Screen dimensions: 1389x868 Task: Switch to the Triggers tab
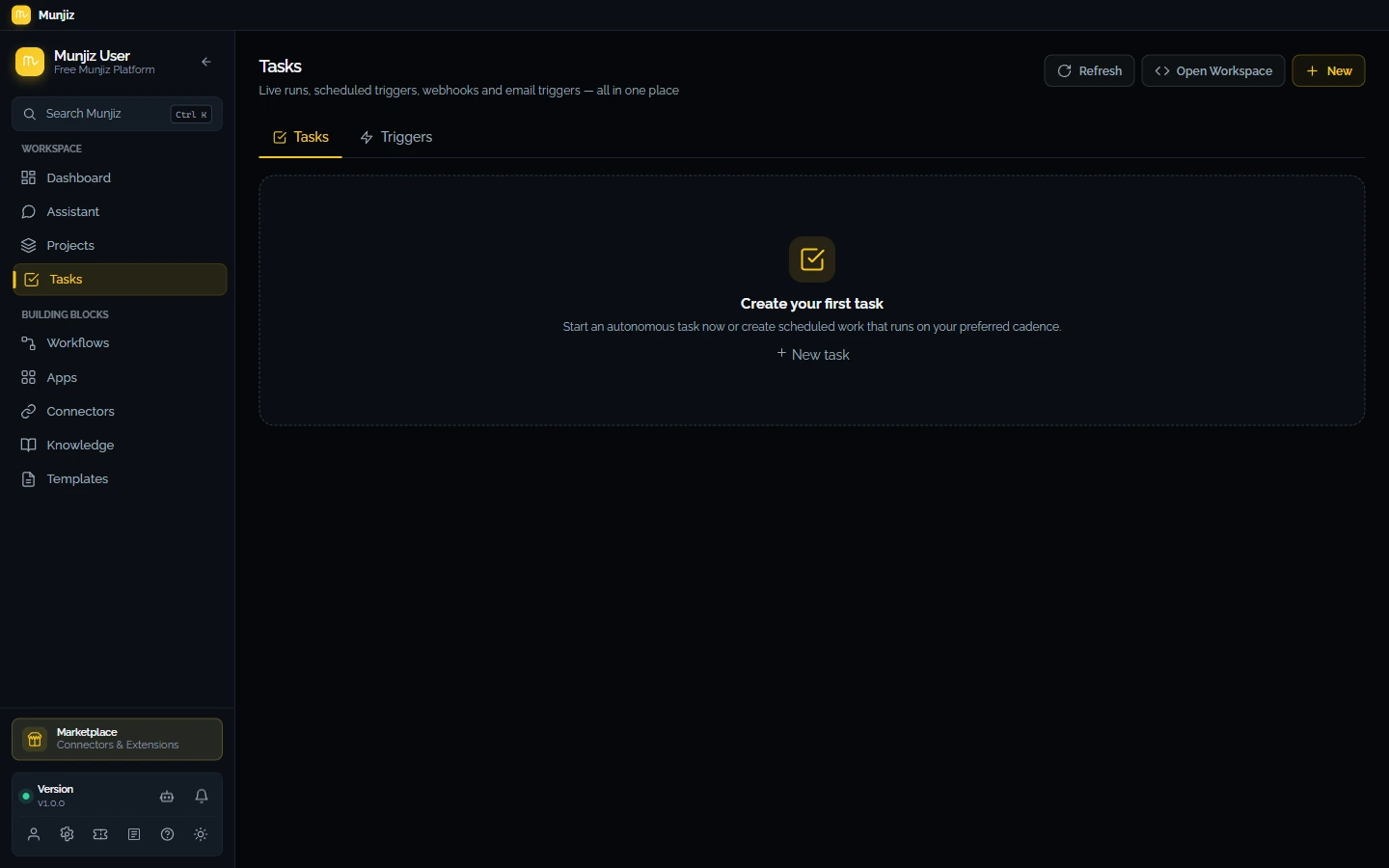[396, 137]
